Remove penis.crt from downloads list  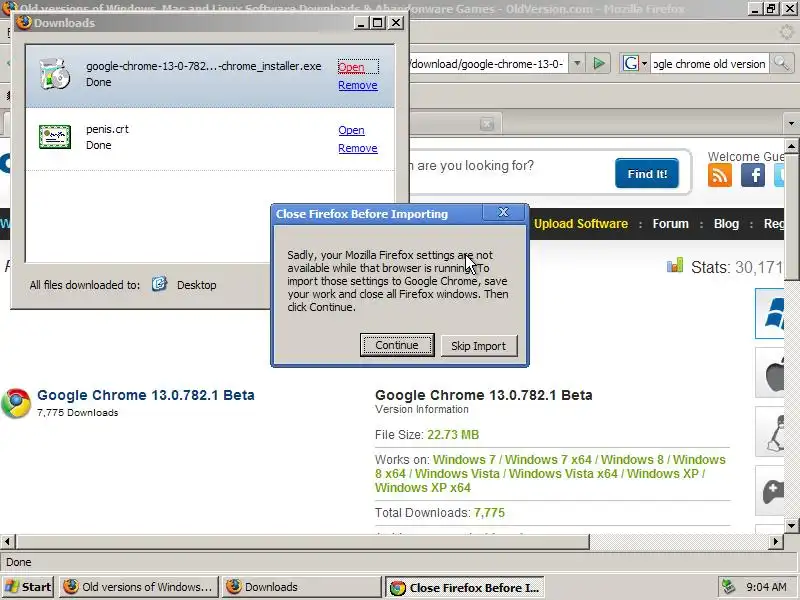358,148
